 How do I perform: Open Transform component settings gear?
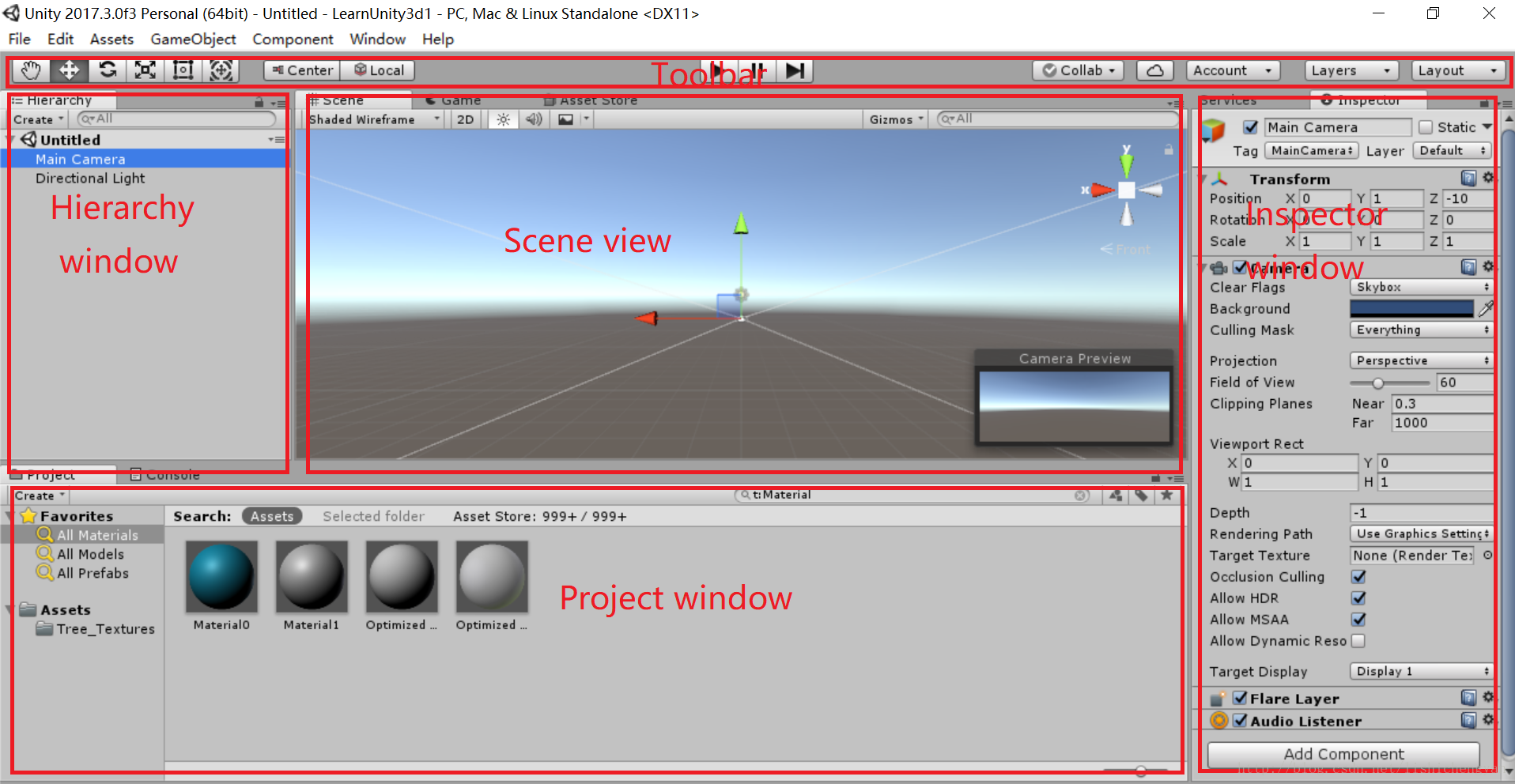pyautogui.click(x=1488, y=178)
